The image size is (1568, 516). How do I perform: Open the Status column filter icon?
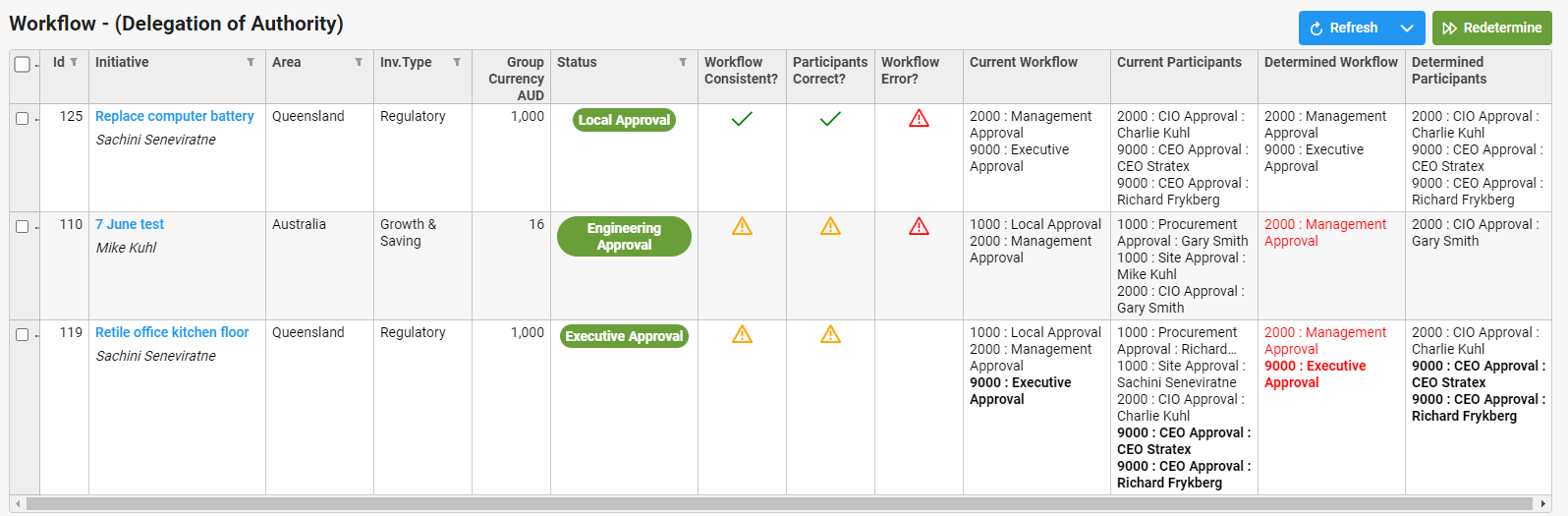pyautogui.click(x=683, y=62)
